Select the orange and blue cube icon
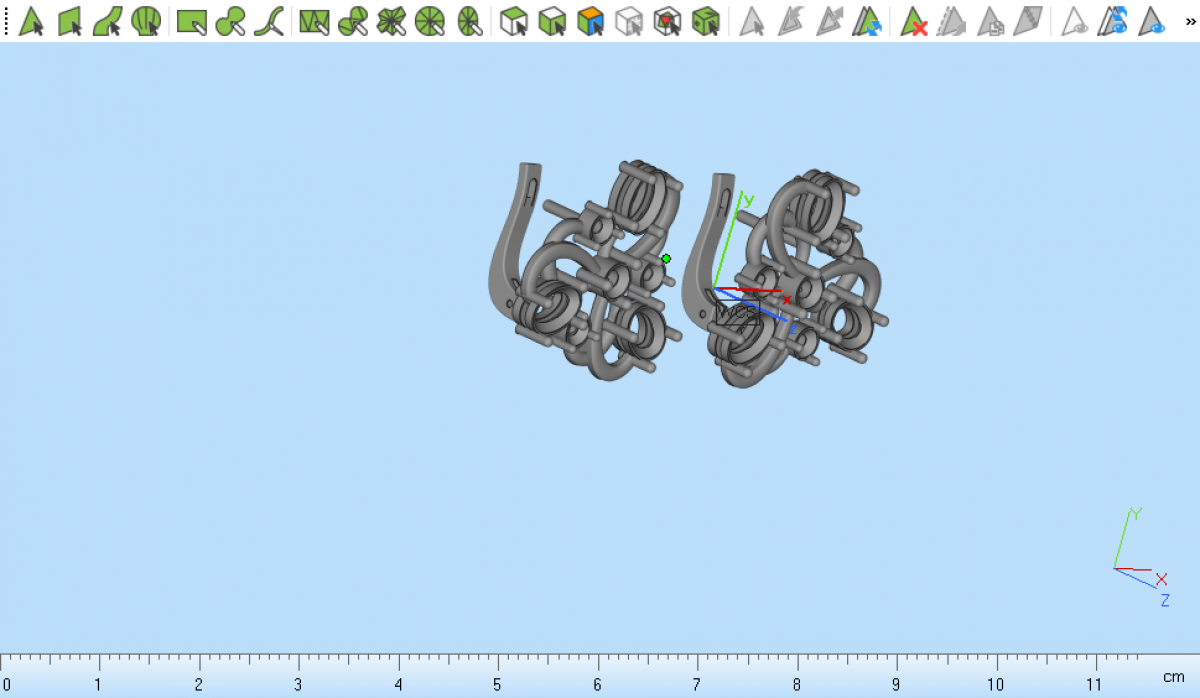The width and height of the screenshot is (1200, 698). 591,20
